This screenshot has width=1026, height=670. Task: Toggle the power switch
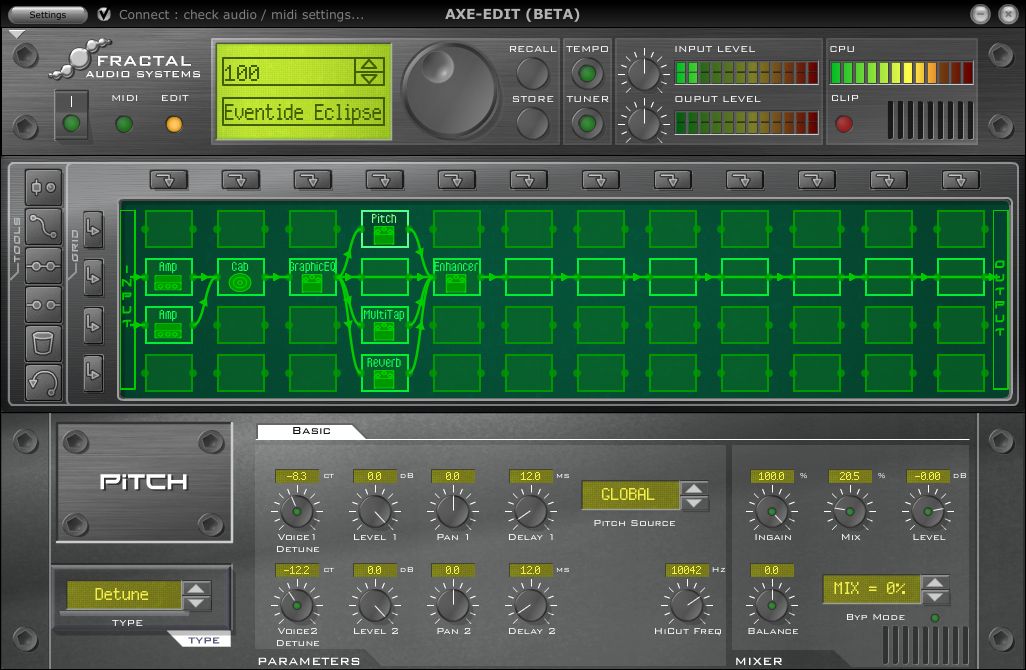click(71, 115)
